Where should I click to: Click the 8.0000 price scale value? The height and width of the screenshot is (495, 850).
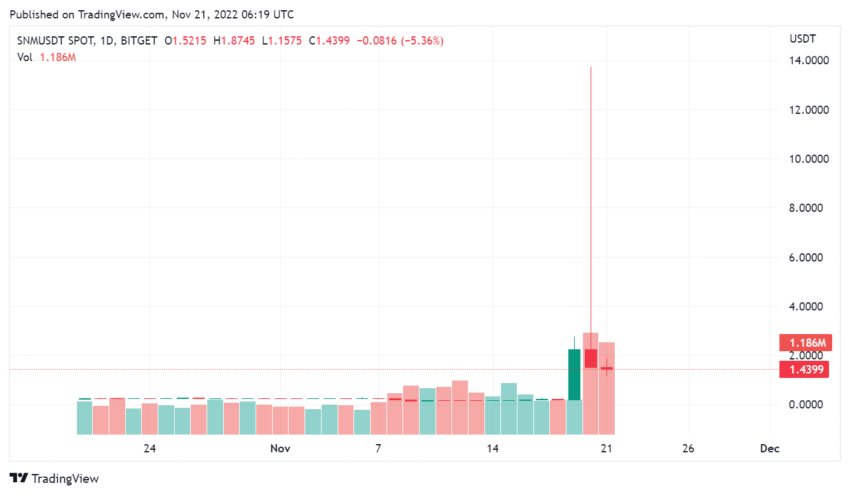pos(806,208)
